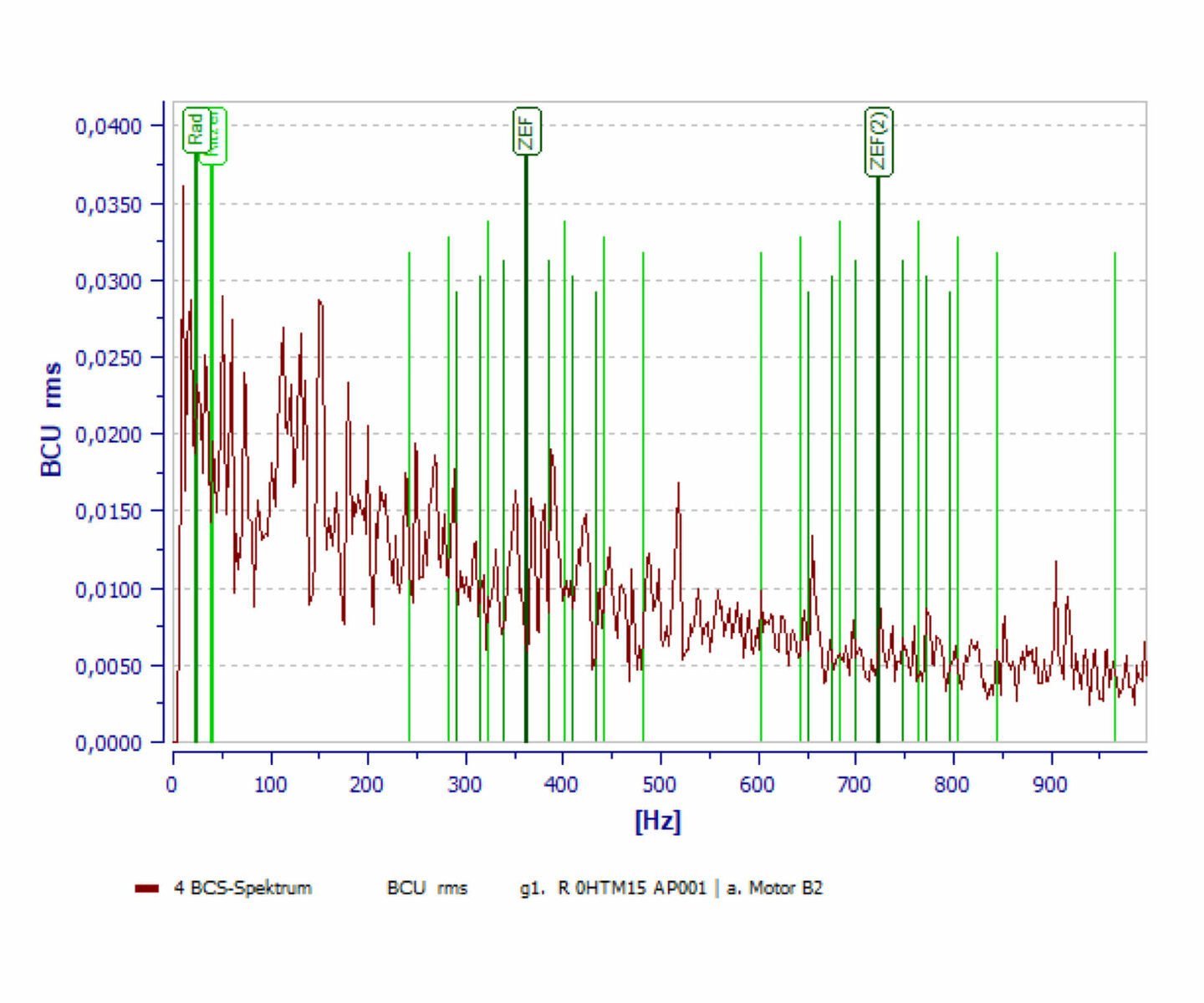Click the x-axis tick label 500
Screen dimensions: 1204x1003
[660, 785]
